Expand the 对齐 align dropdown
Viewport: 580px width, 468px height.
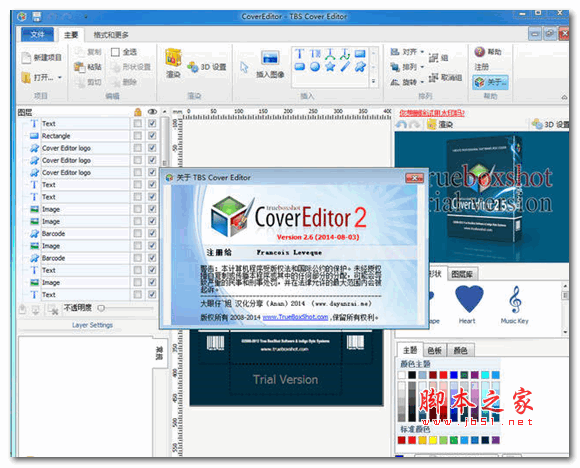422,52
